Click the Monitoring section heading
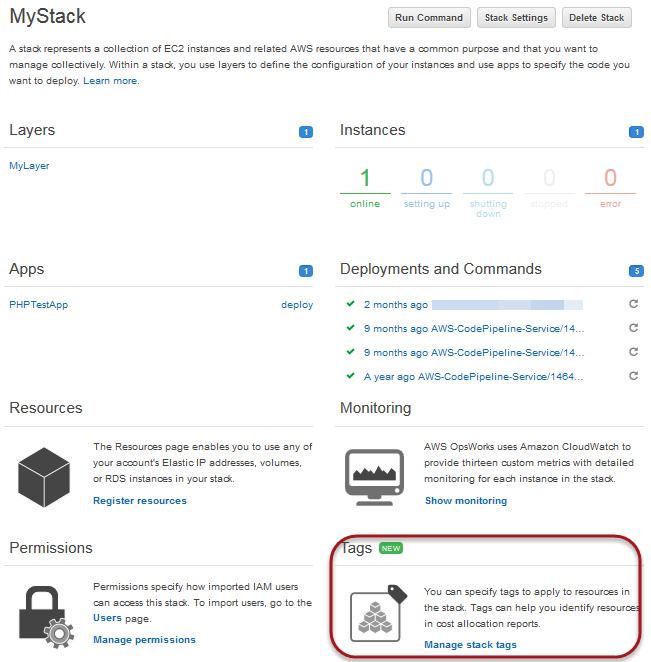651x662 pixels. pos(375,408)
